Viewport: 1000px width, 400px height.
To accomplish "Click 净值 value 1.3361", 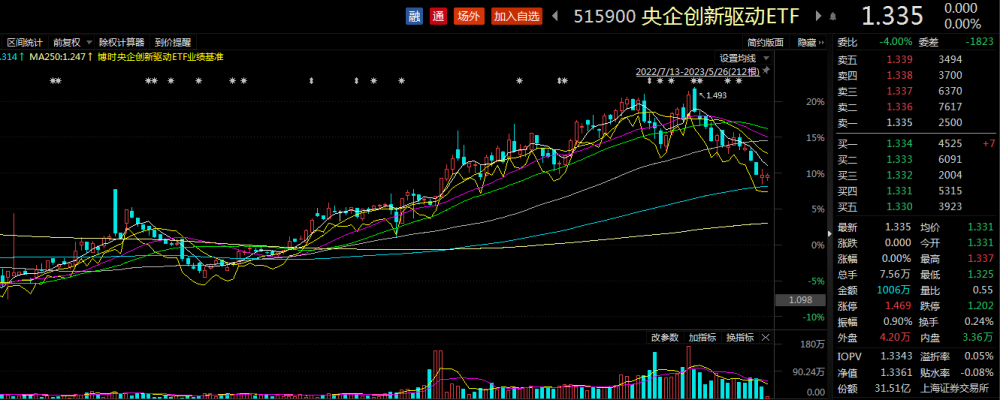I will [x=895, y=373].
